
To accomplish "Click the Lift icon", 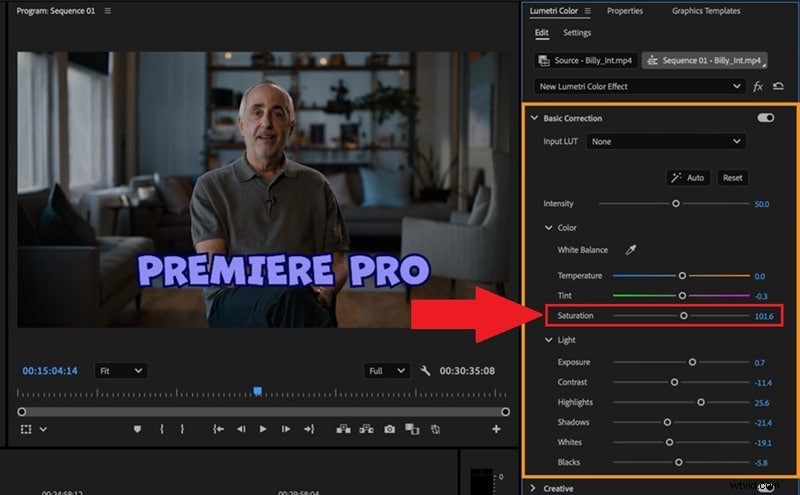I will [x=343, y=429].
